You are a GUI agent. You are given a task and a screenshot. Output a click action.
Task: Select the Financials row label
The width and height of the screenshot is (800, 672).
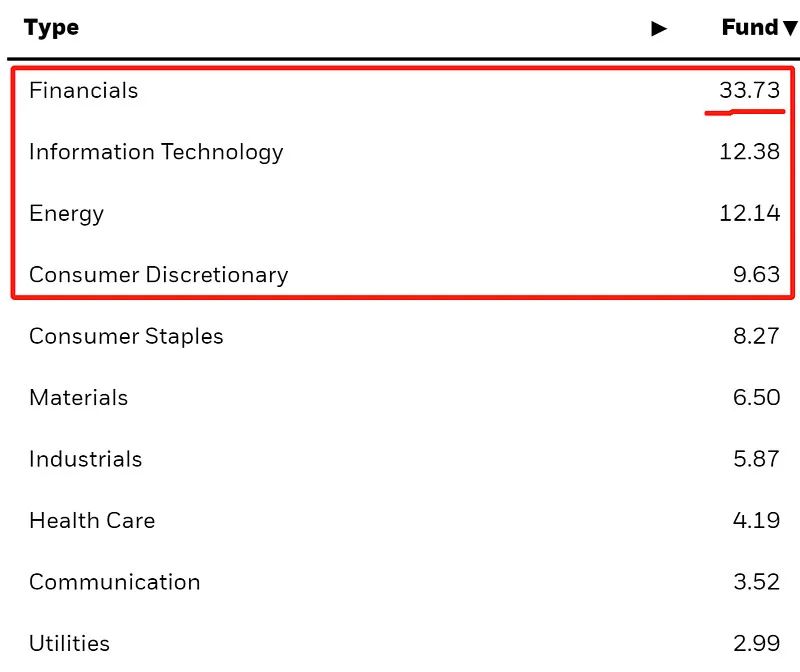(x=84, y=90)
